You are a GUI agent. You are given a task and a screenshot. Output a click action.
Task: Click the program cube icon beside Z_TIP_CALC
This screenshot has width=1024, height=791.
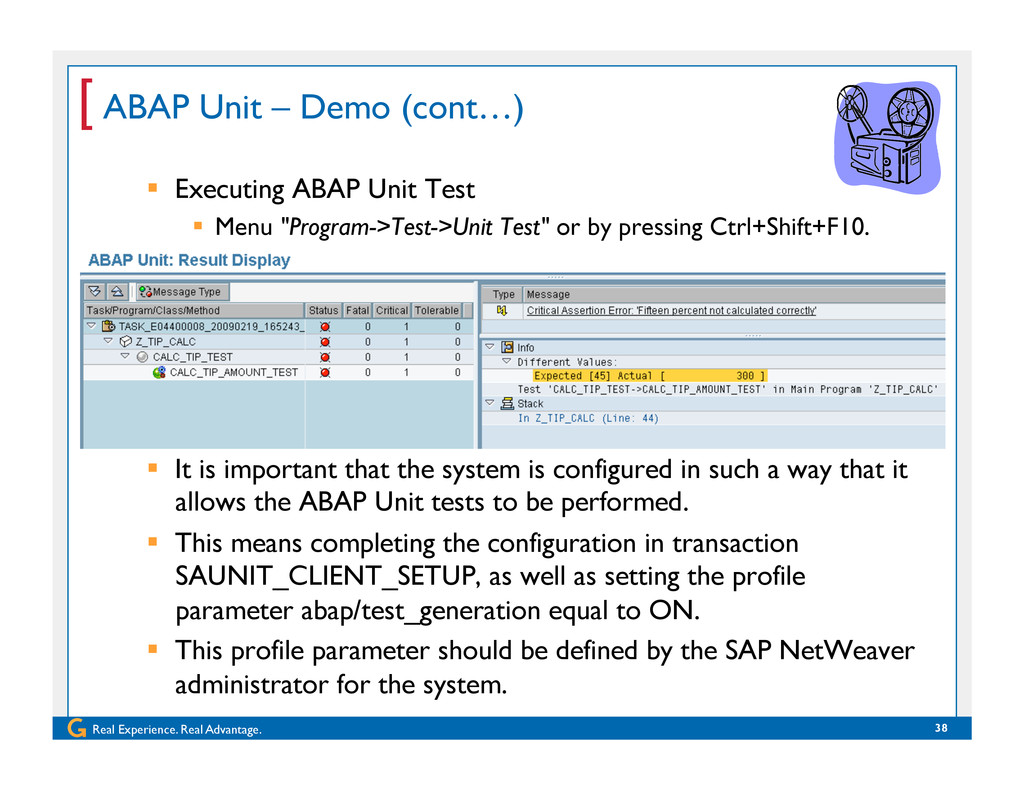126,342
